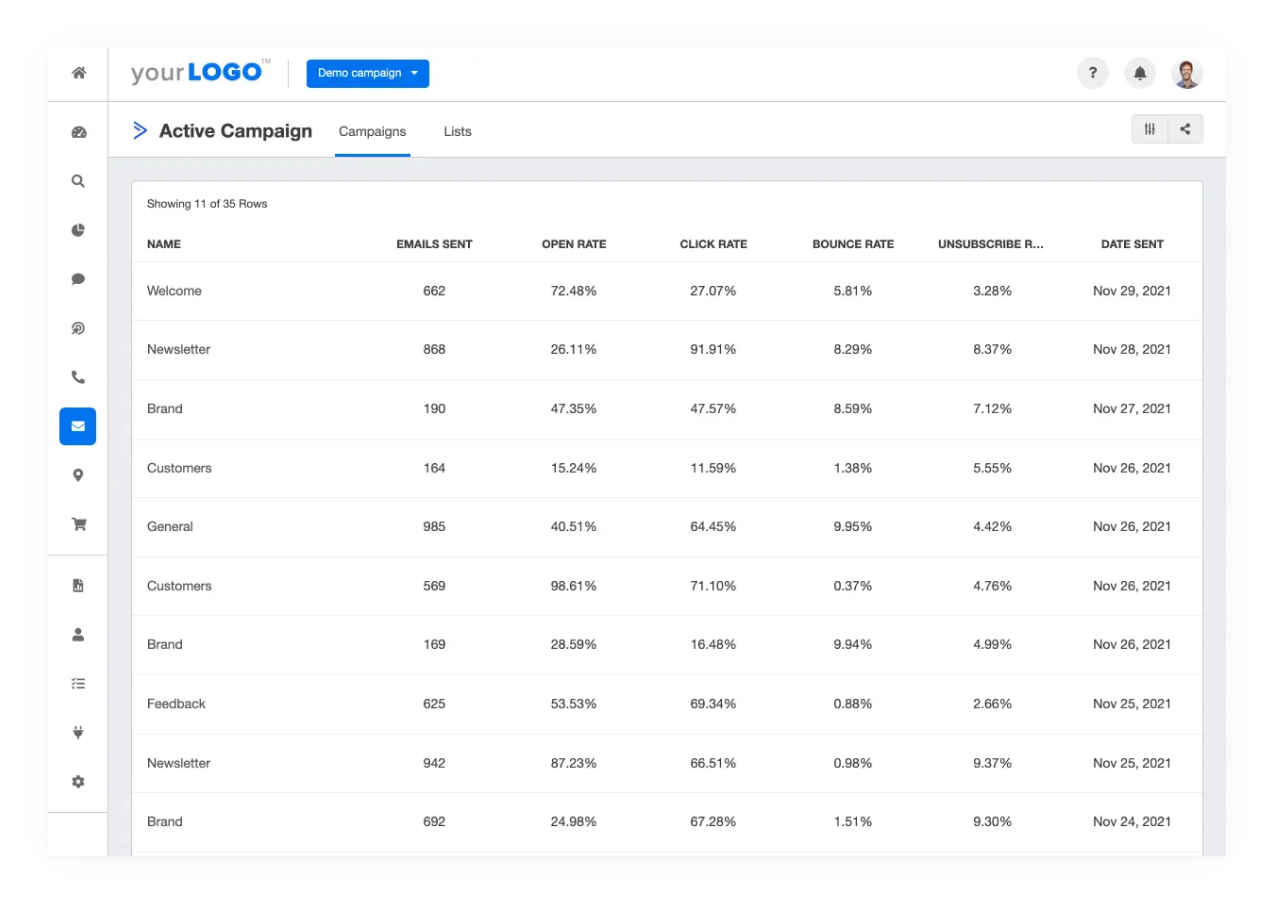The image size is (1274, 904).
Task: Click the 72.48% open rate value
Action: (573, 291)
